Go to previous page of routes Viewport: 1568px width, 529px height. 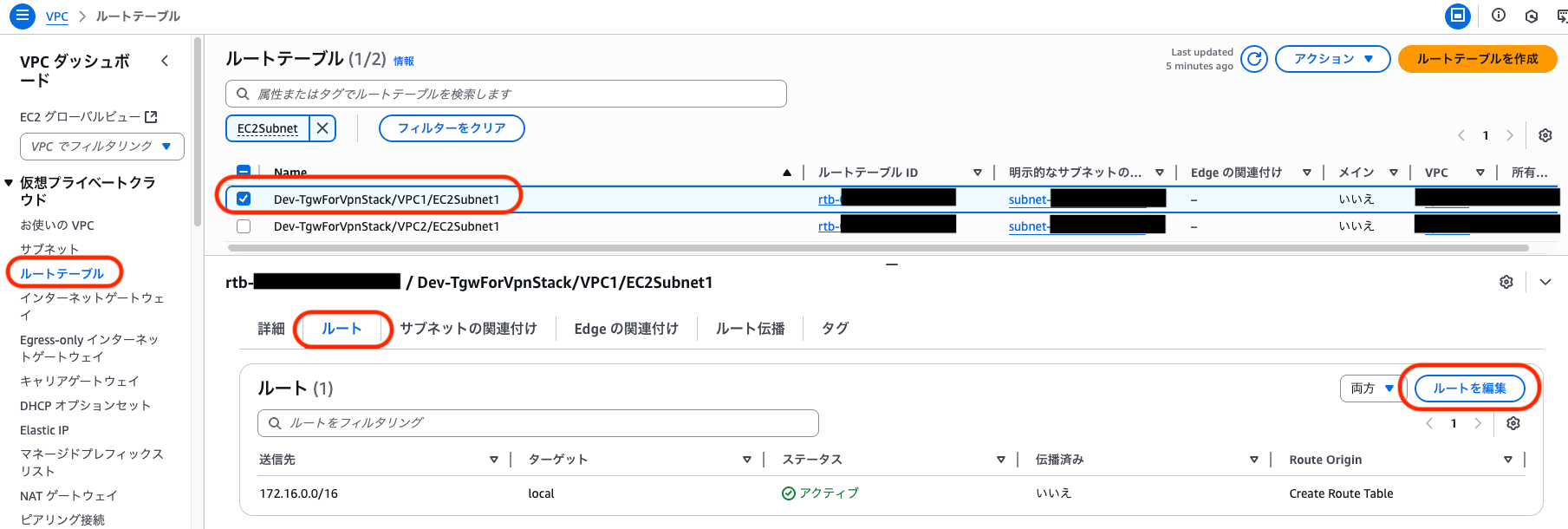pyautogui.click(x=1429, y=423)
